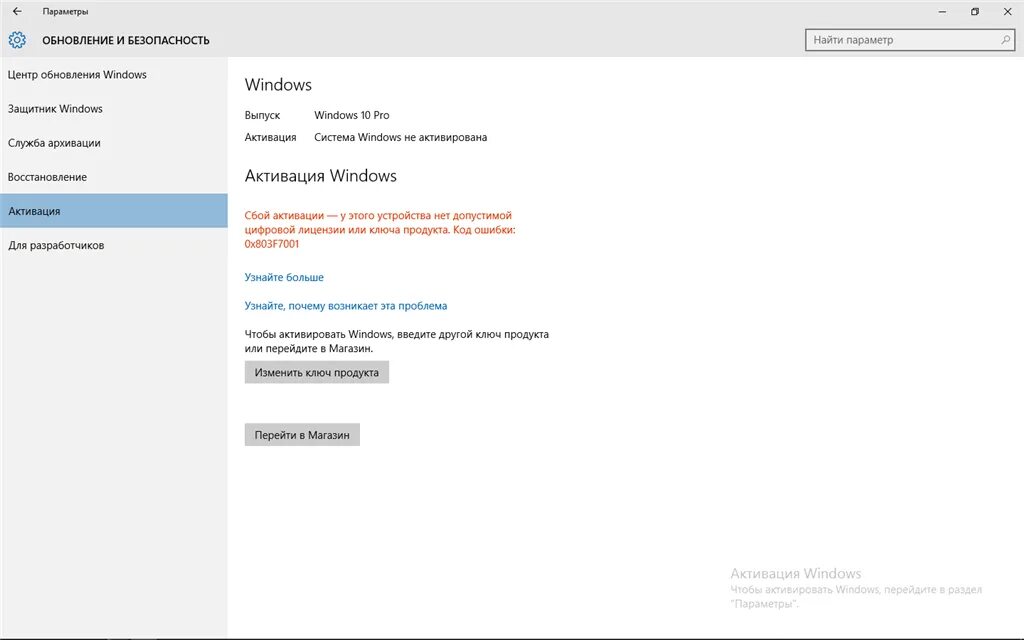1024x640 pixels.
Task: Click the search magnifier icon
Action: (1005, 40)
